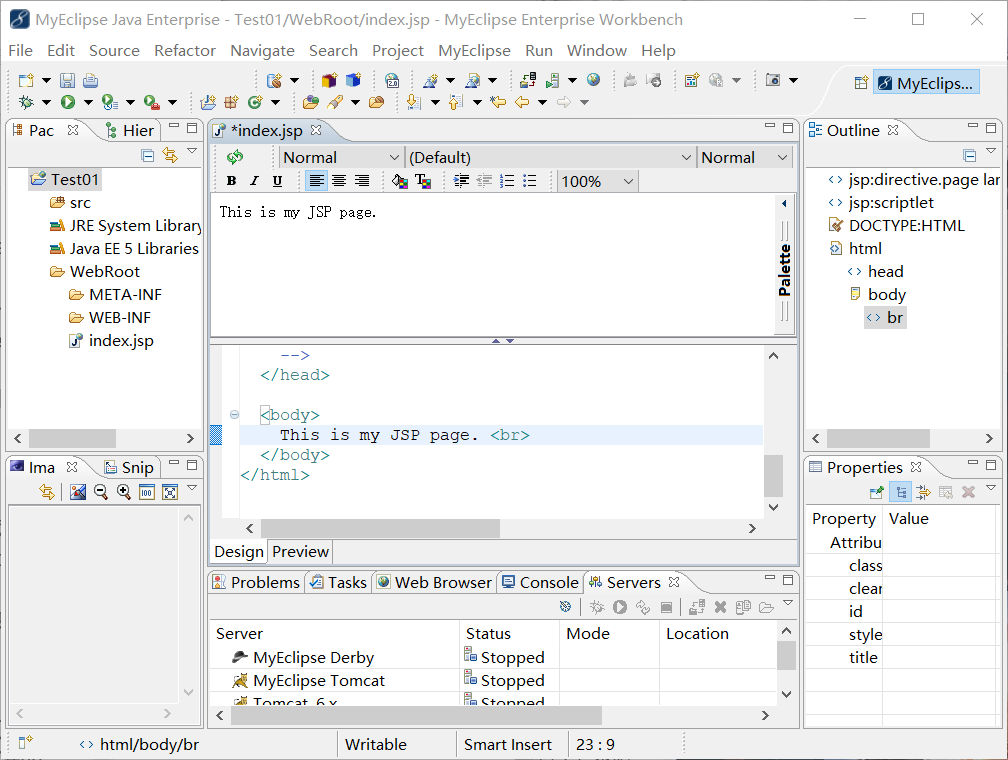Screen dimensions: 1008x760
Task: Click the green Run button icon
Action: pos(68,102)
